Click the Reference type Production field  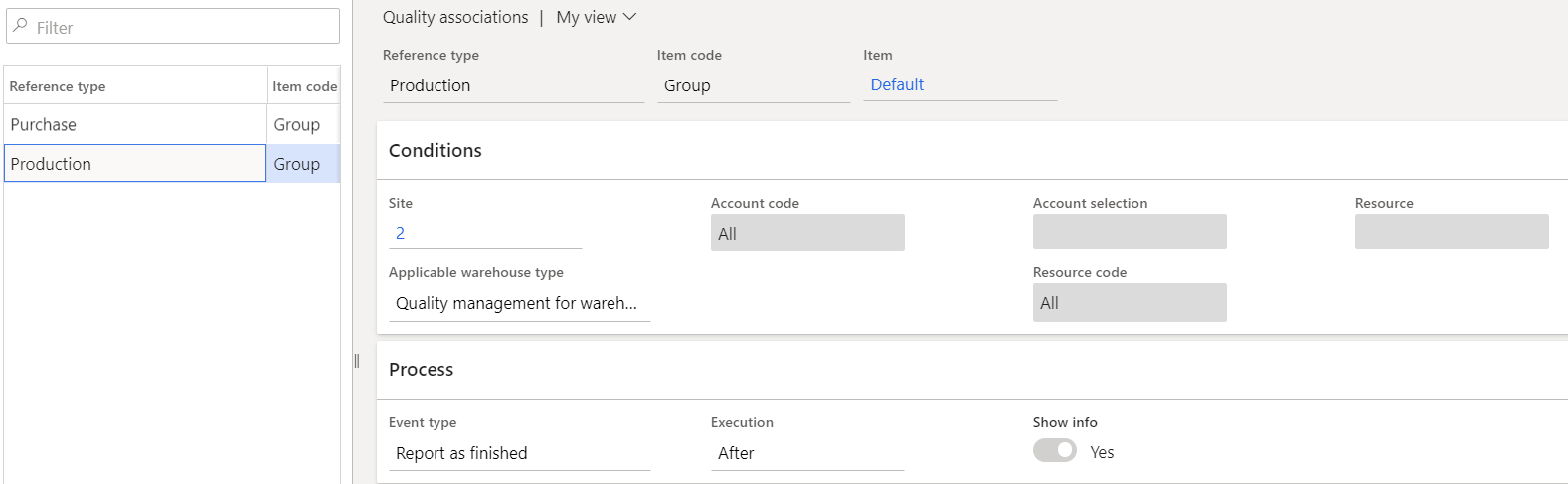(x=513, y=86)
